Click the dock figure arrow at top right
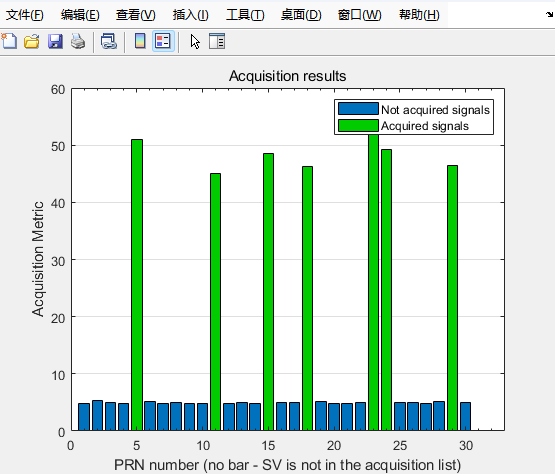Screen dimensions: 555x474 [x=549, y=14]
